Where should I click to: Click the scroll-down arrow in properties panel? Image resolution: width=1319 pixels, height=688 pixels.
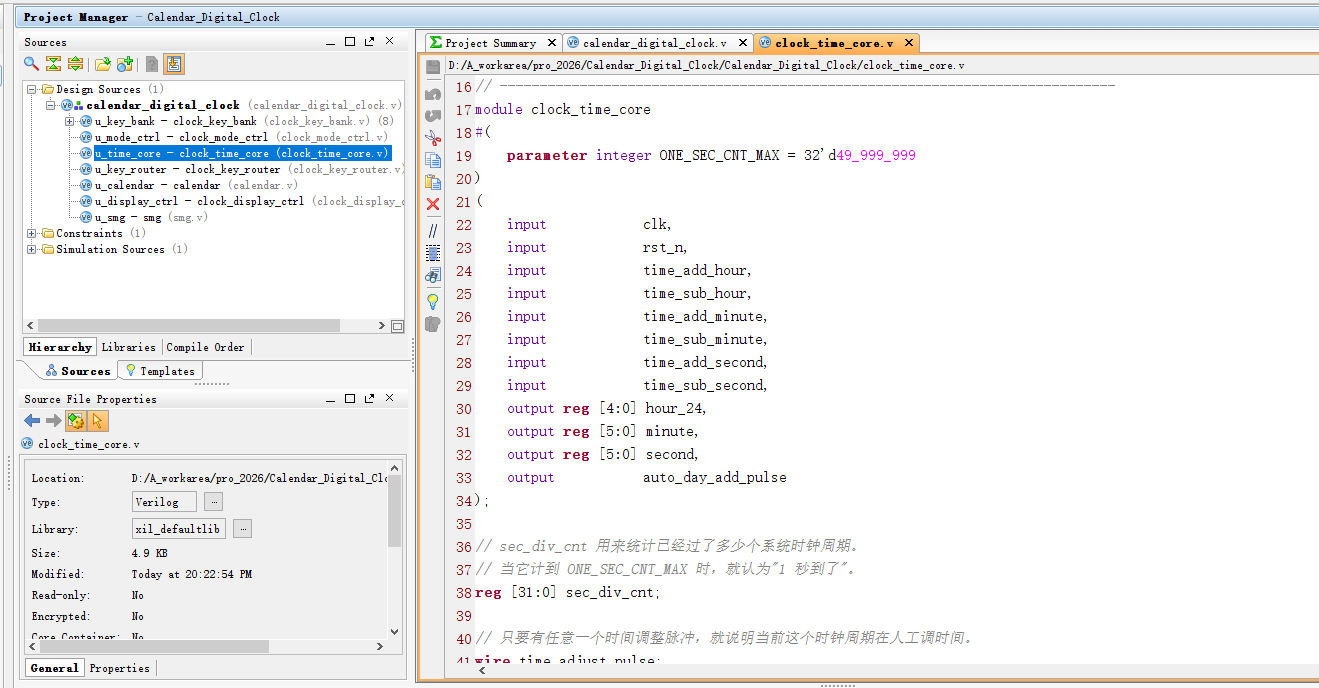point(394,632)
